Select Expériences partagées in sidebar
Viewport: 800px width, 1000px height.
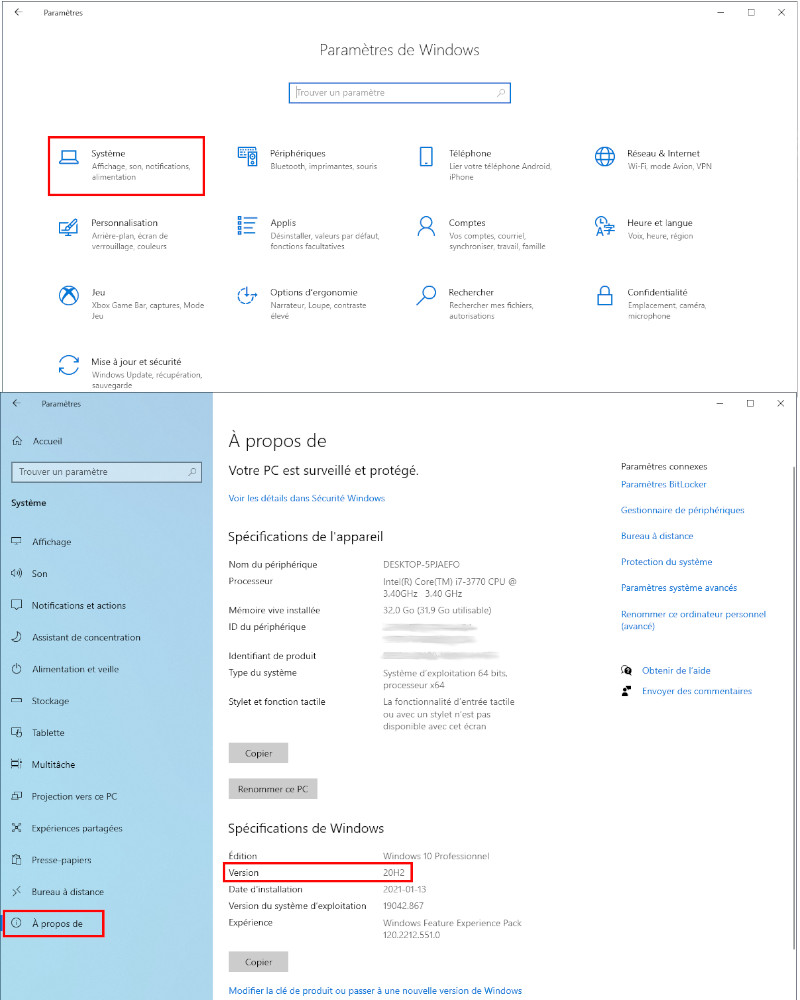click(77, 828)
